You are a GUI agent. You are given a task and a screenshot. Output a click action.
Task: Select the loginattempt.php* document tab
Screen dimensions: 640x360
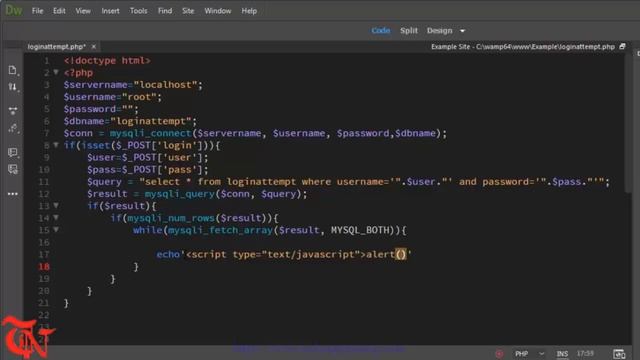(x=56, y=47)
